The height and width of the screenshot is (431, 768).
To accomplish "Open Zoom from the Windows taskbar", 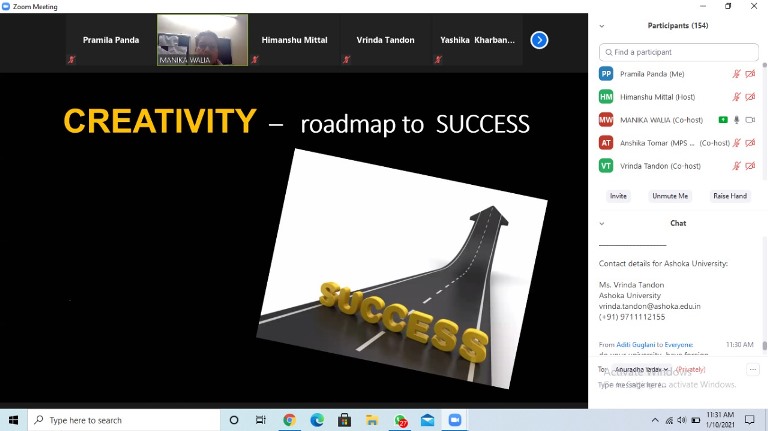I will point(455,421).
